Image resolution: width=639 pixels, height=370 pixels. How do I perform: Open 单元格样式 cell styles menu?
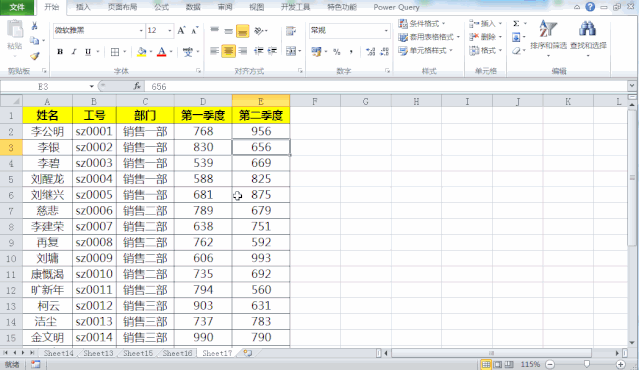point(425,51)
